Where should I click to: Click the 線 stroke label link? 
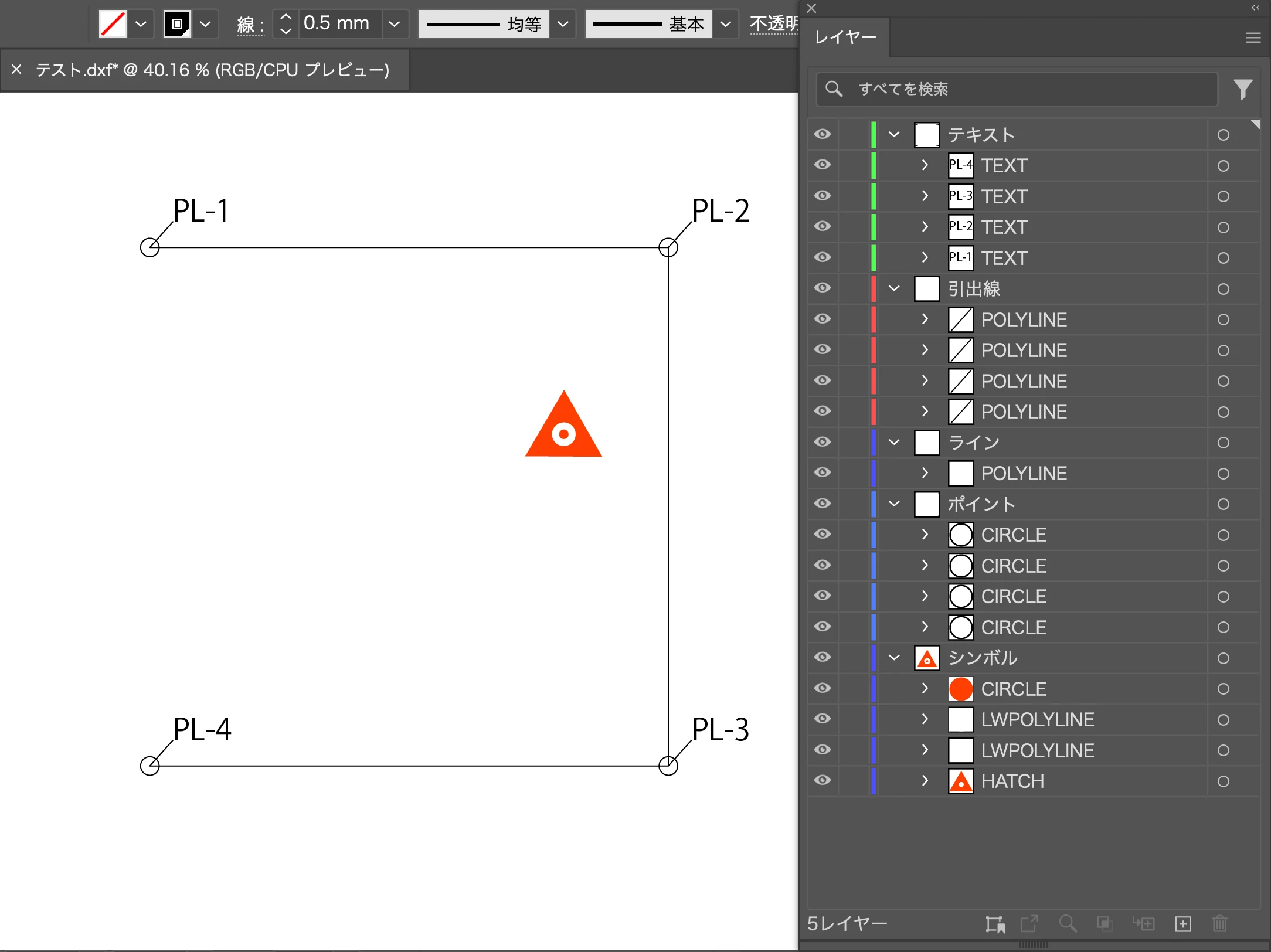(250, 25)
